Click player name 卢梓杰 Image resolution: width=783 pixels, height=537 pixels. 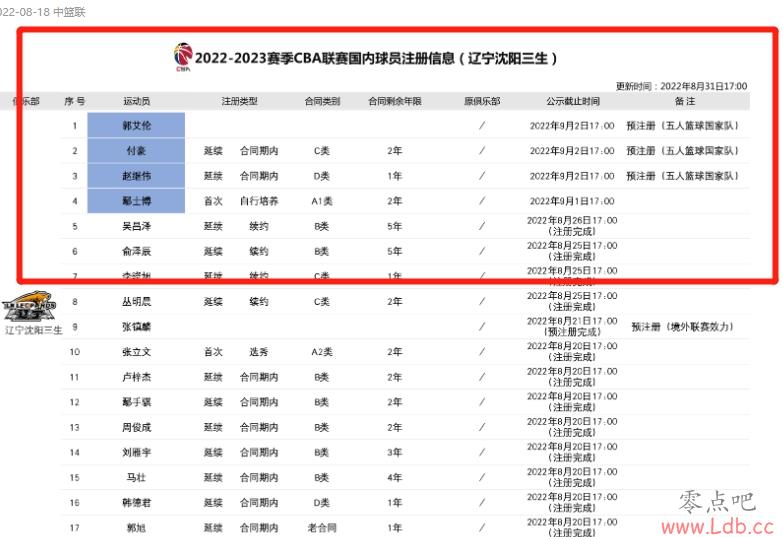coord(136,377)
